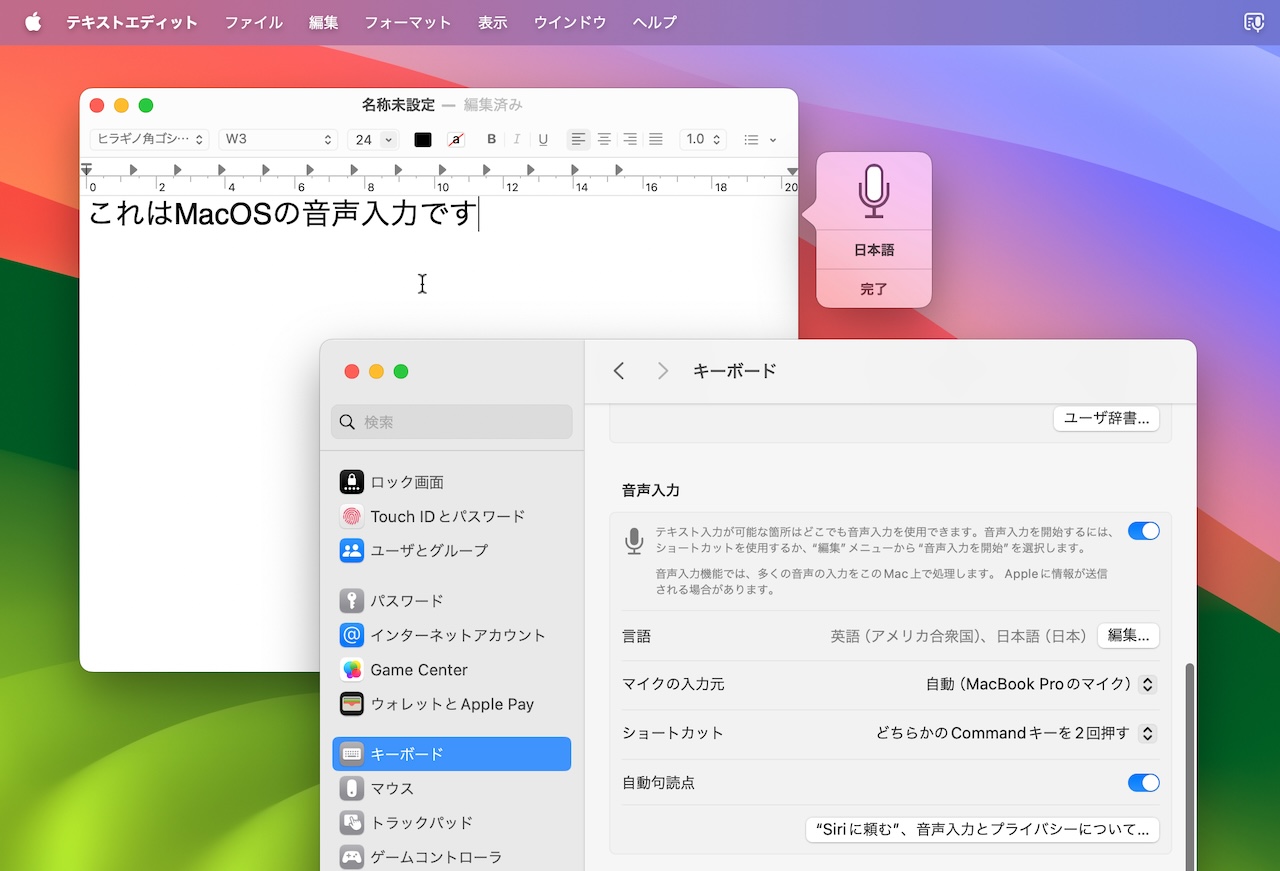Align text right in TextEdit

[630, 140]
